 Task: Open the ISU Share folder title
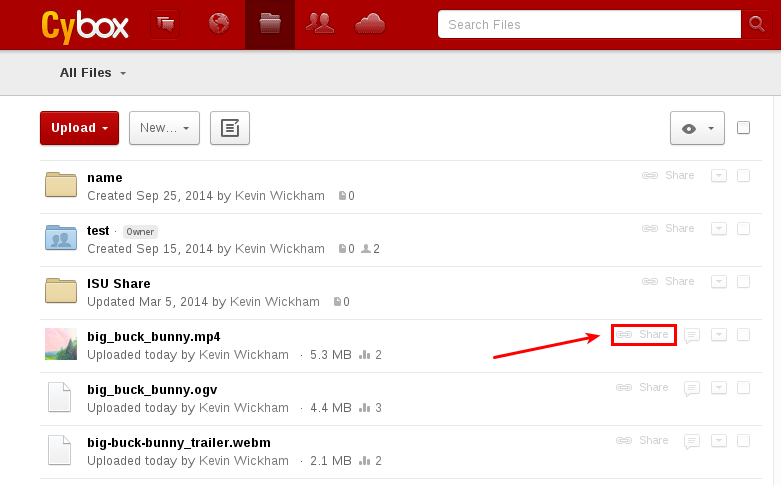119,284
